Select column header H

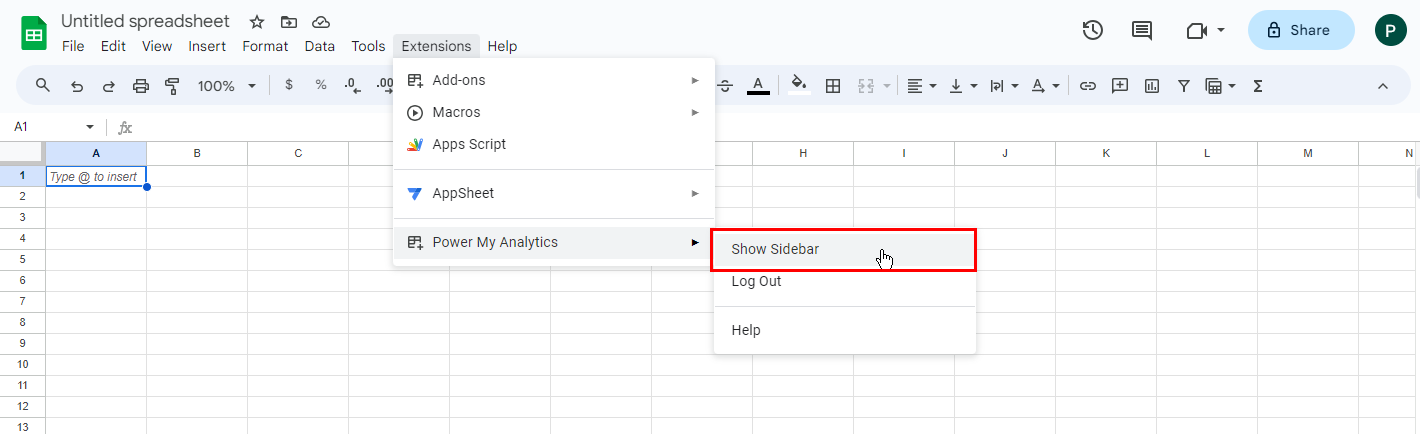click(803, 153)
